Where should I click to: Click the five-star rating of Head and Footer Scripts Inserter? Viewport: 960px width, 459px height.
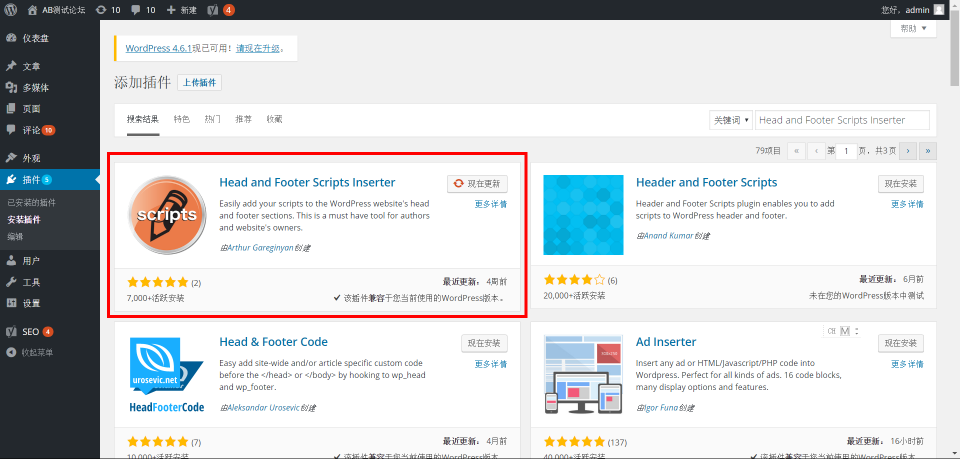pyautogui.click(x=158, y=283)
